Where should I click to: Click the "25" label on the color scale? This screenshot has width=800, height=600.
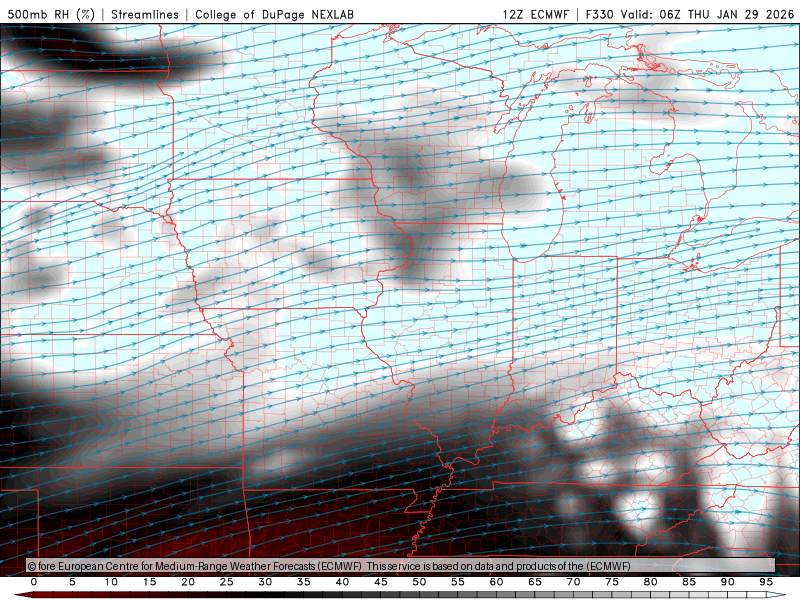(x=227, y=582)
